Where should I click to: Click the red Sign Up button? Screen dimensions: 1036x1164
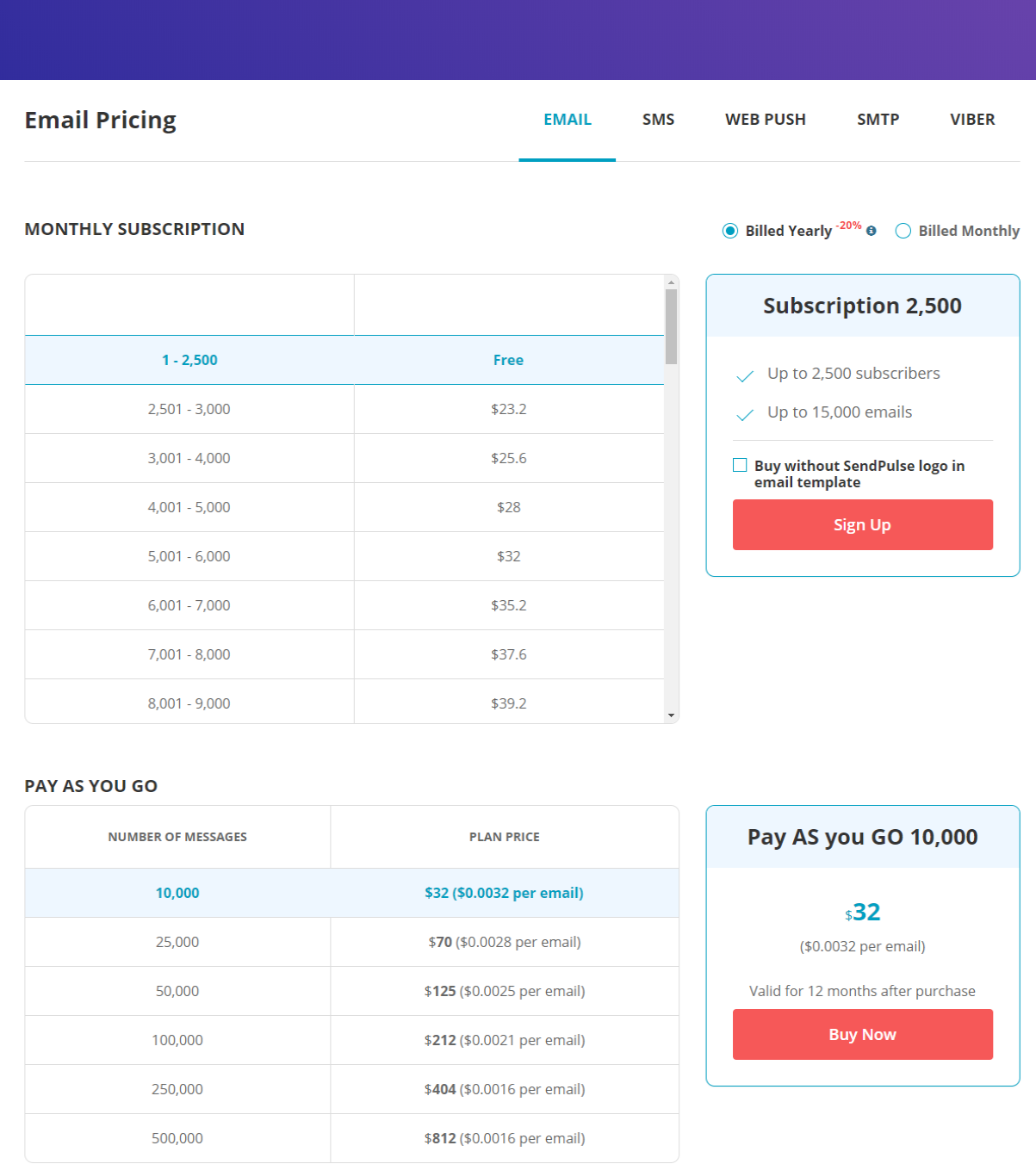point(863,524)
